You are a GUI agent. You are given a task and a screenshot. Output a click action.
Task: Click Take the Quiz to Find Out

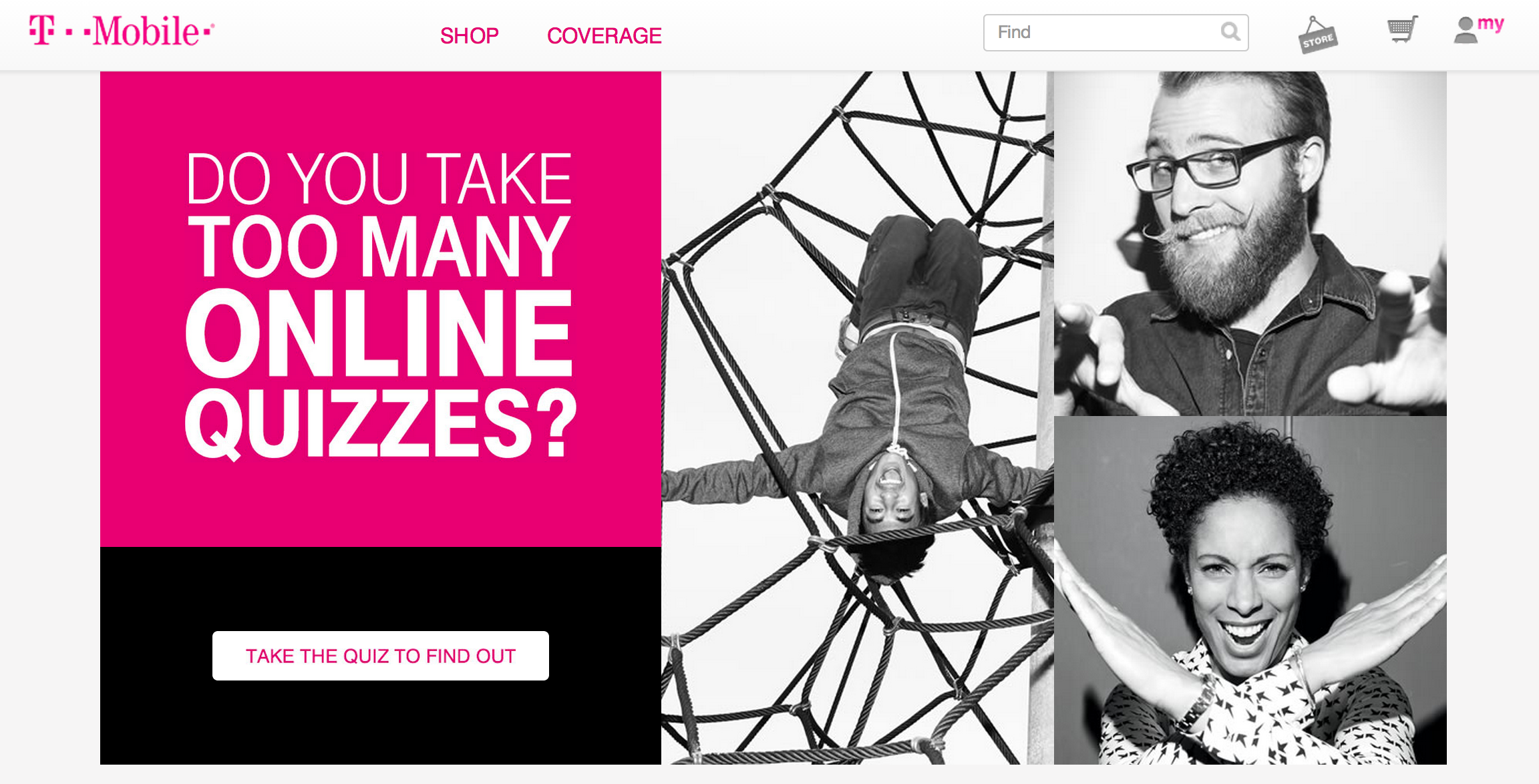click(x=381, y=656)
